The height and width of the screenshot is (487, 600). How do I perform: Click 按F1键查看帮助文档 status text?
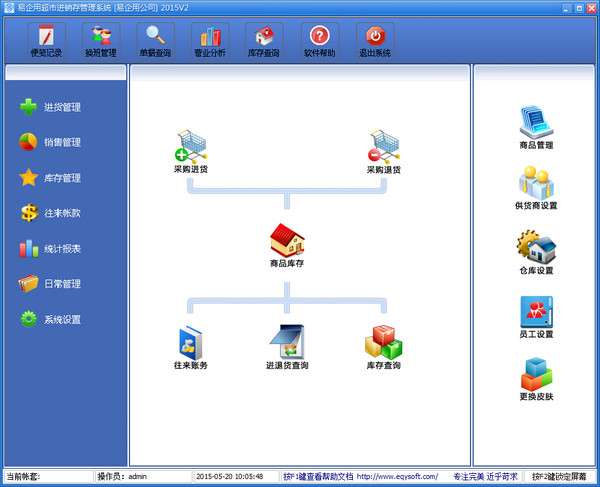[318, 477]
